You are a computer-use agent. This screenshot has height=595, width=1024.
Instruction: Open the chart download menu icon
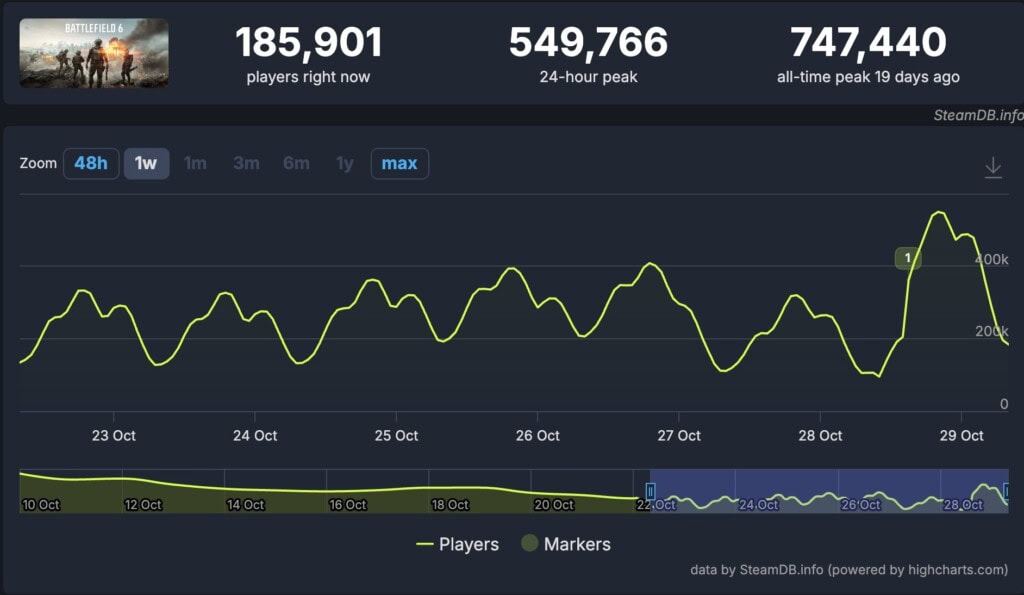[x=993, y=167]
